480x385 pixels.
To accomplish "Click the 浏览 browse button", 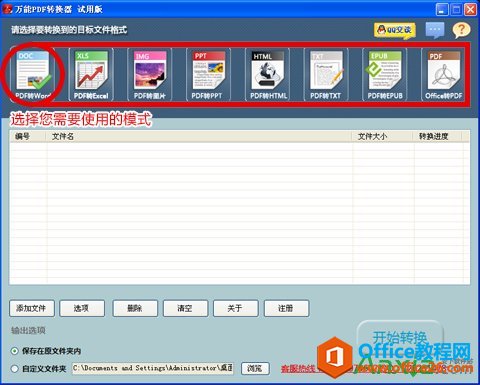I will pos(255,368).
